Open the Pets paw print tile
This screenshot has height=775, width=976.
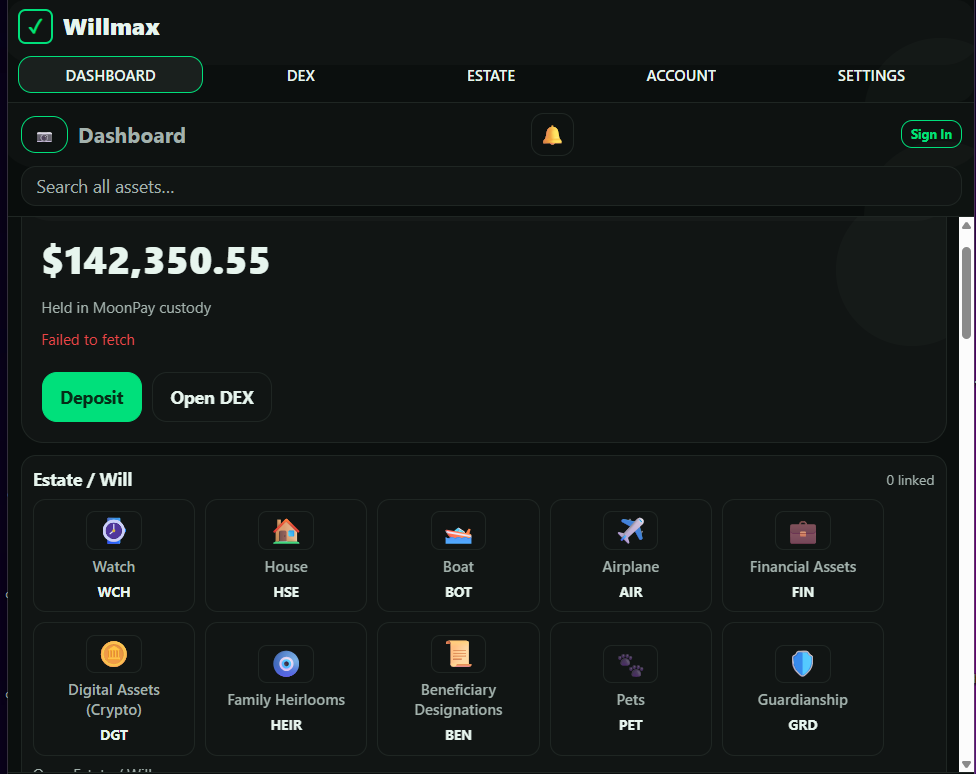point(631,689)
